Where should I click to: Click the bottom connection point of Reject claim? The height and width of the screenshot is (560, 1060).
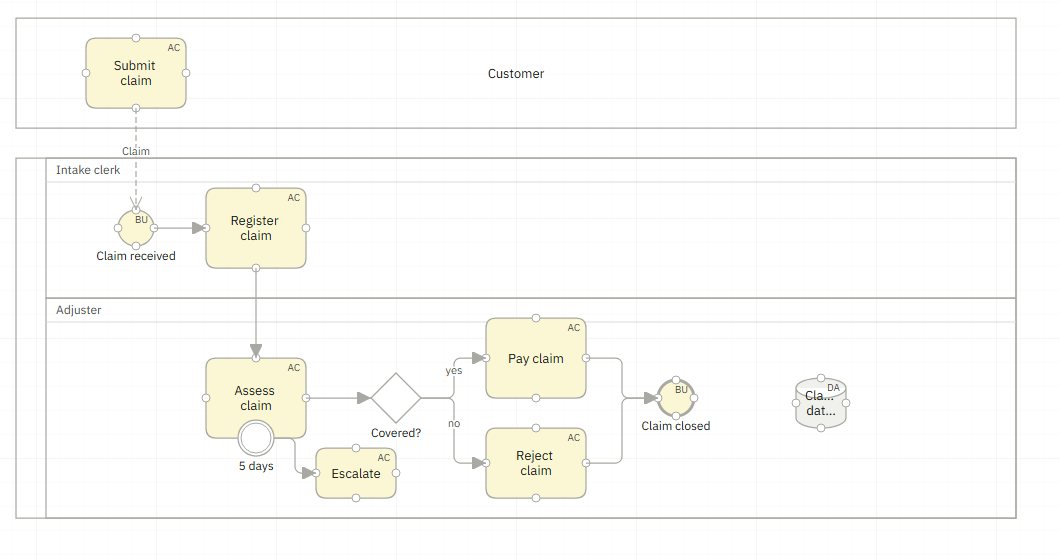536,498
